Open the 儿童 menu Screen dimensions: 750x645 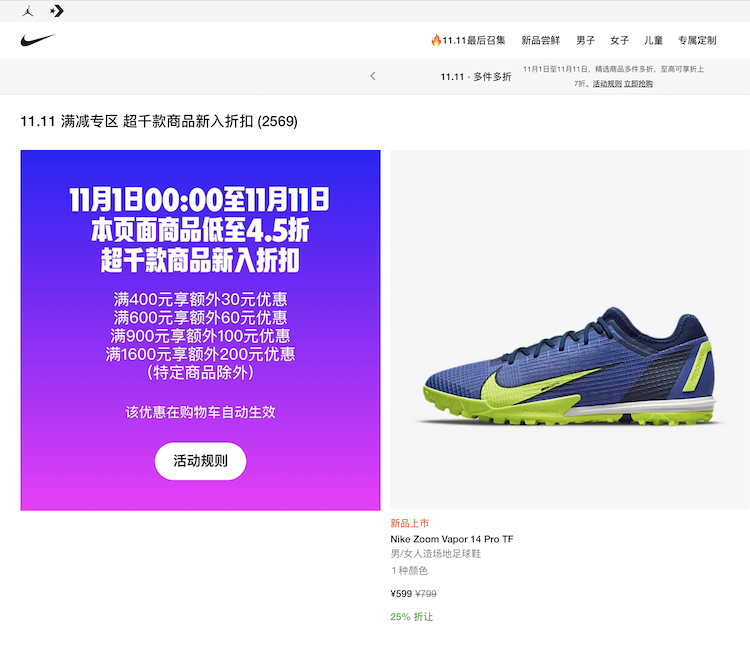(x=653, y=40)
